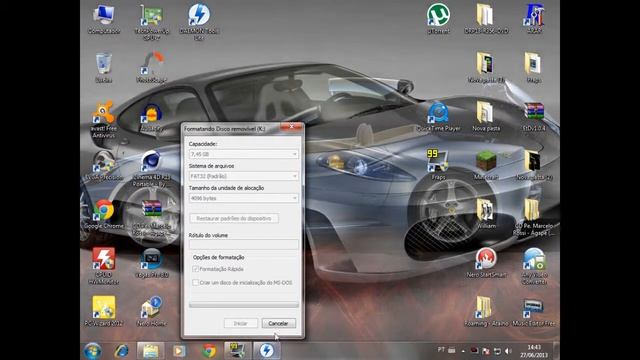Image resolution: width=640 pixels, height=360 pixels.
Task: Select the uTorrent desktop shortcut
Action: click(x=438, y=18)
